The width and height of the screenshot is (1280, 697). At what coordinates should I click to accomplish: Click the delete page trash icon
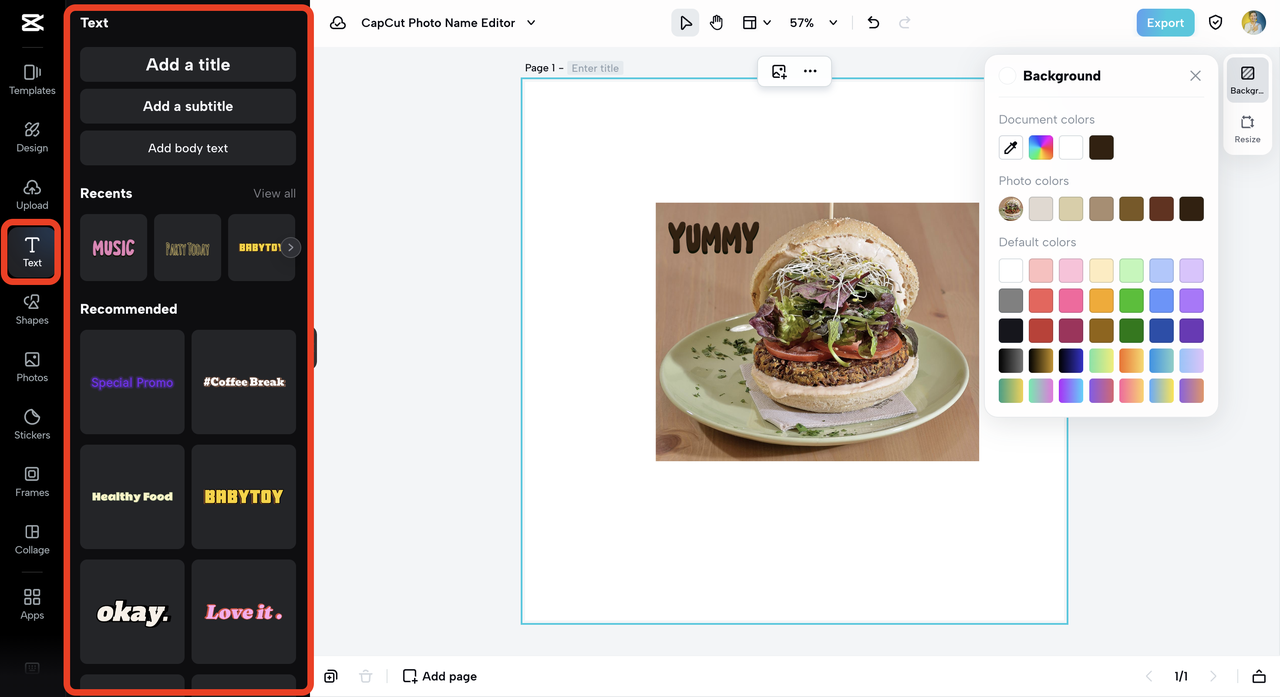[366, 676]
